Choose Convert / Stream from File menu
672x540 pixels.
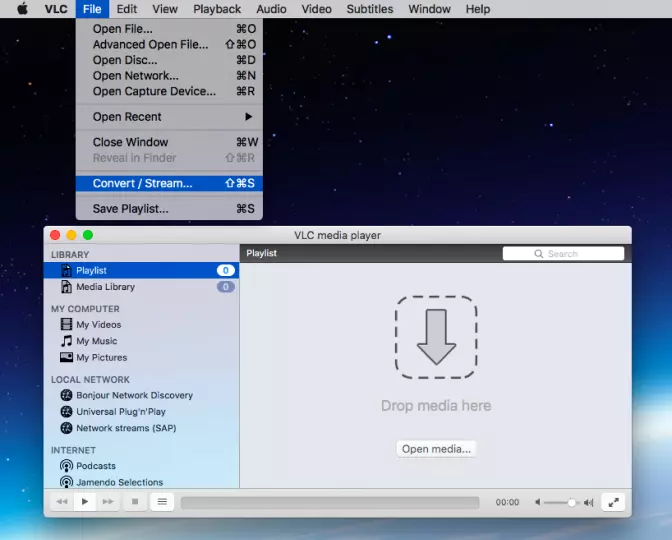point(142,183)
